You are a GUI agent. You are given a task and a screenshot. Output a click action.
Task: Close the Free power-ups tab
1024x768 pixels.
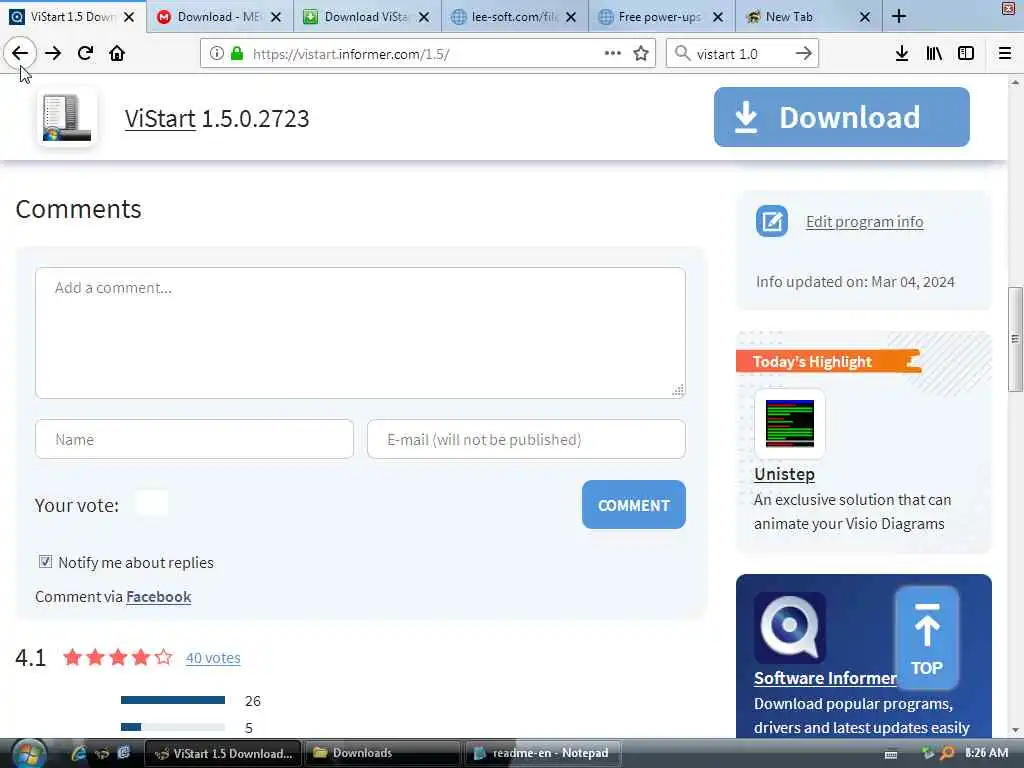pyautogui.click(x=718, y=17)
